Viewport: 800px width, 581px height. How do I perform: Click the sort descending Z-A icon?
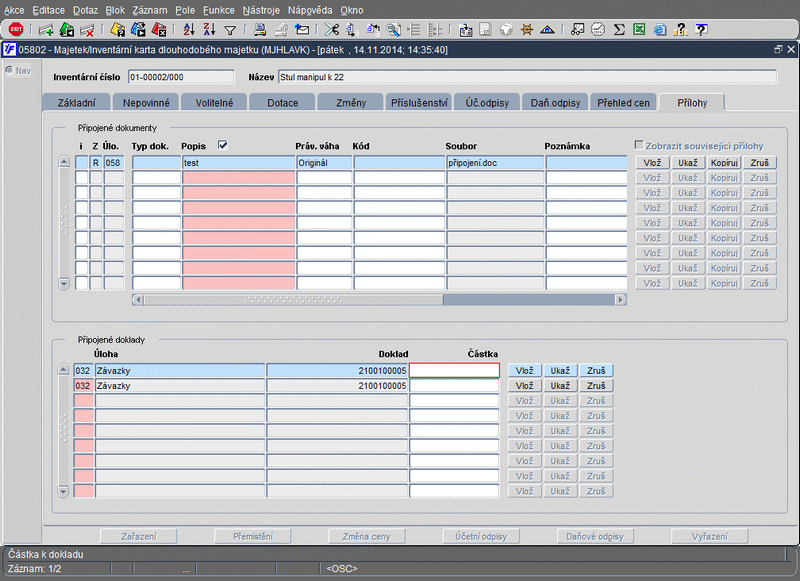point(210,29)
